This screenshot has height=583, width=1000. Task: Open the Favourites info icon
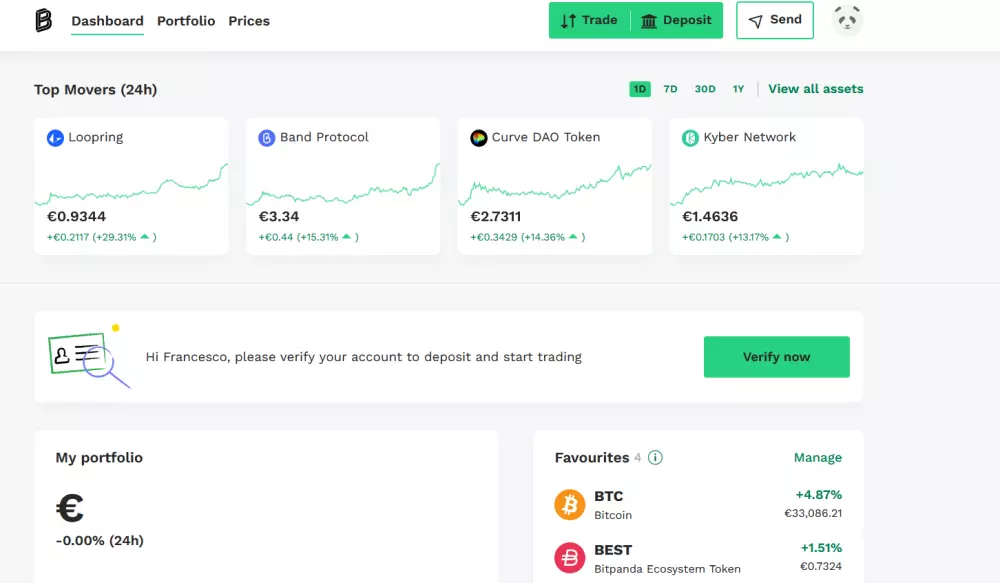pyautogui.click(x=655, y=457)
